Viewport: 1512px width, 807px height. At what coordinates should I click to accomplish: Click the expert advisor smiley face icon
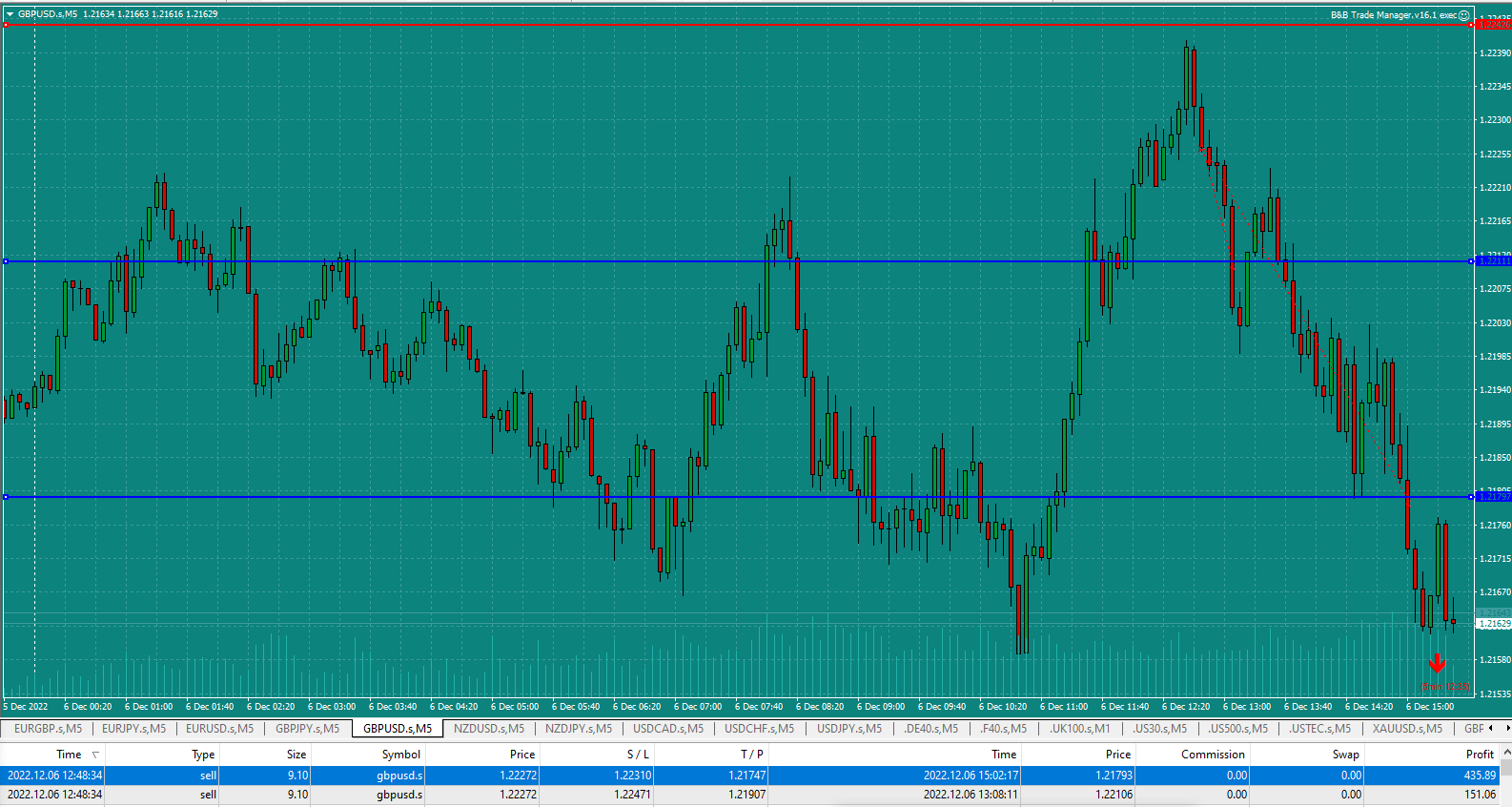click(x=1464, y=15)
